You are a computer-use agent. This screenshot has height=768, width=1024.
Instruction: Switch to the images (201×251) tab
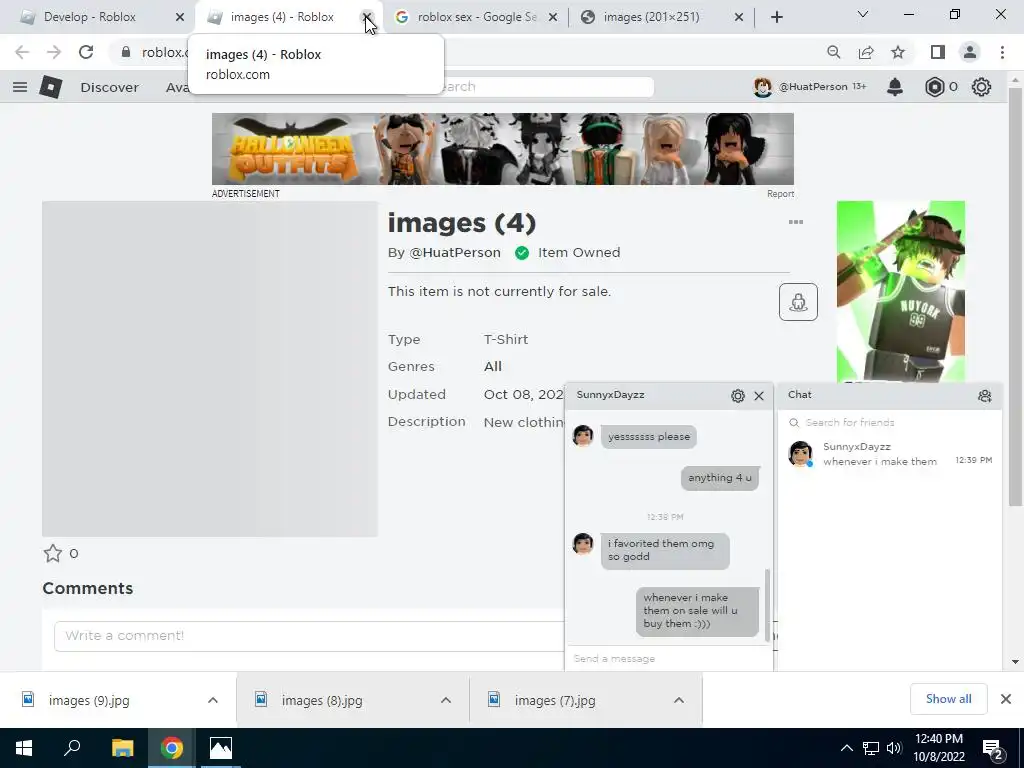[651, 17]
